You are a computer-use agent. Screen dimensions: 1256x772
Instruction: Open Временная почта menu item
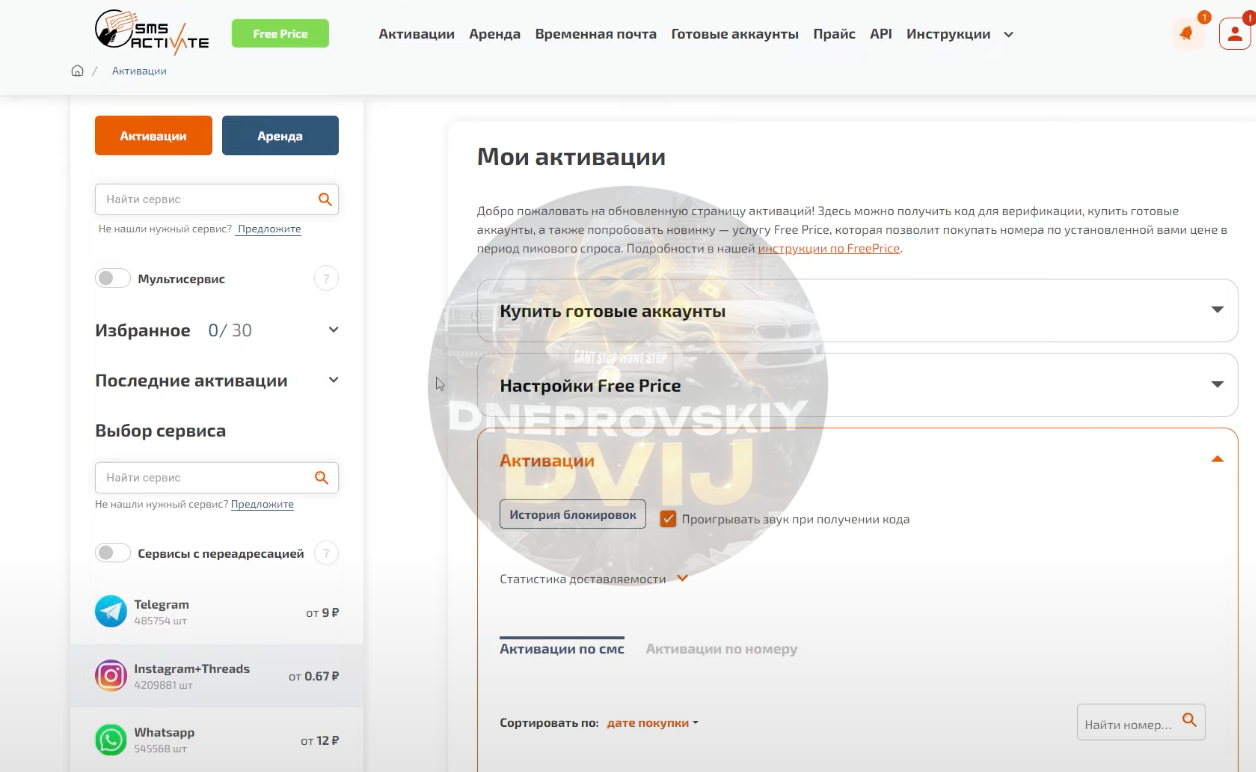pos(596,34)
